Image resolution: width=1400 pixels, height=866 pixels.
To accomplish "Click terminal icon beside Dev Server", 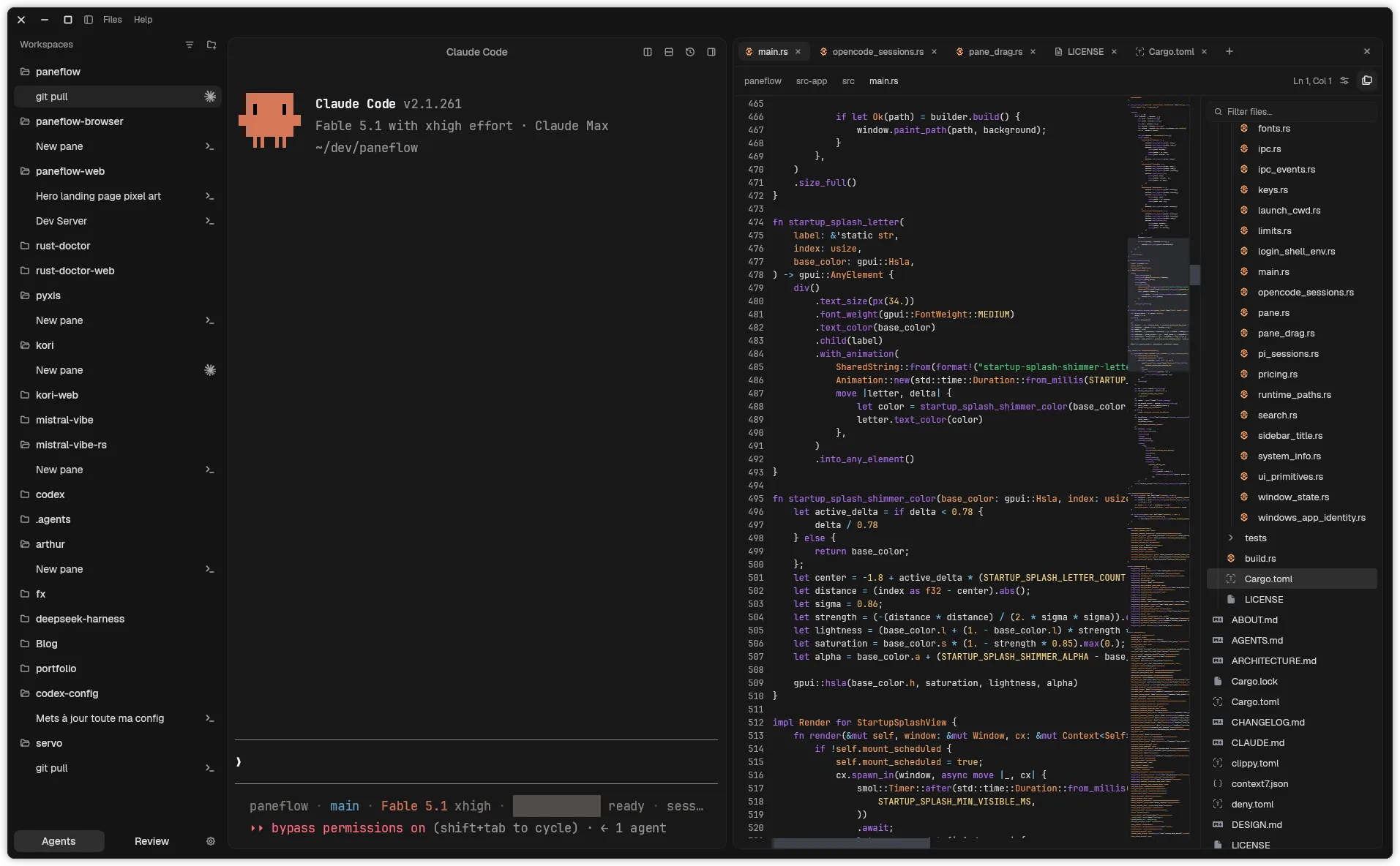I will pos(209,221).
